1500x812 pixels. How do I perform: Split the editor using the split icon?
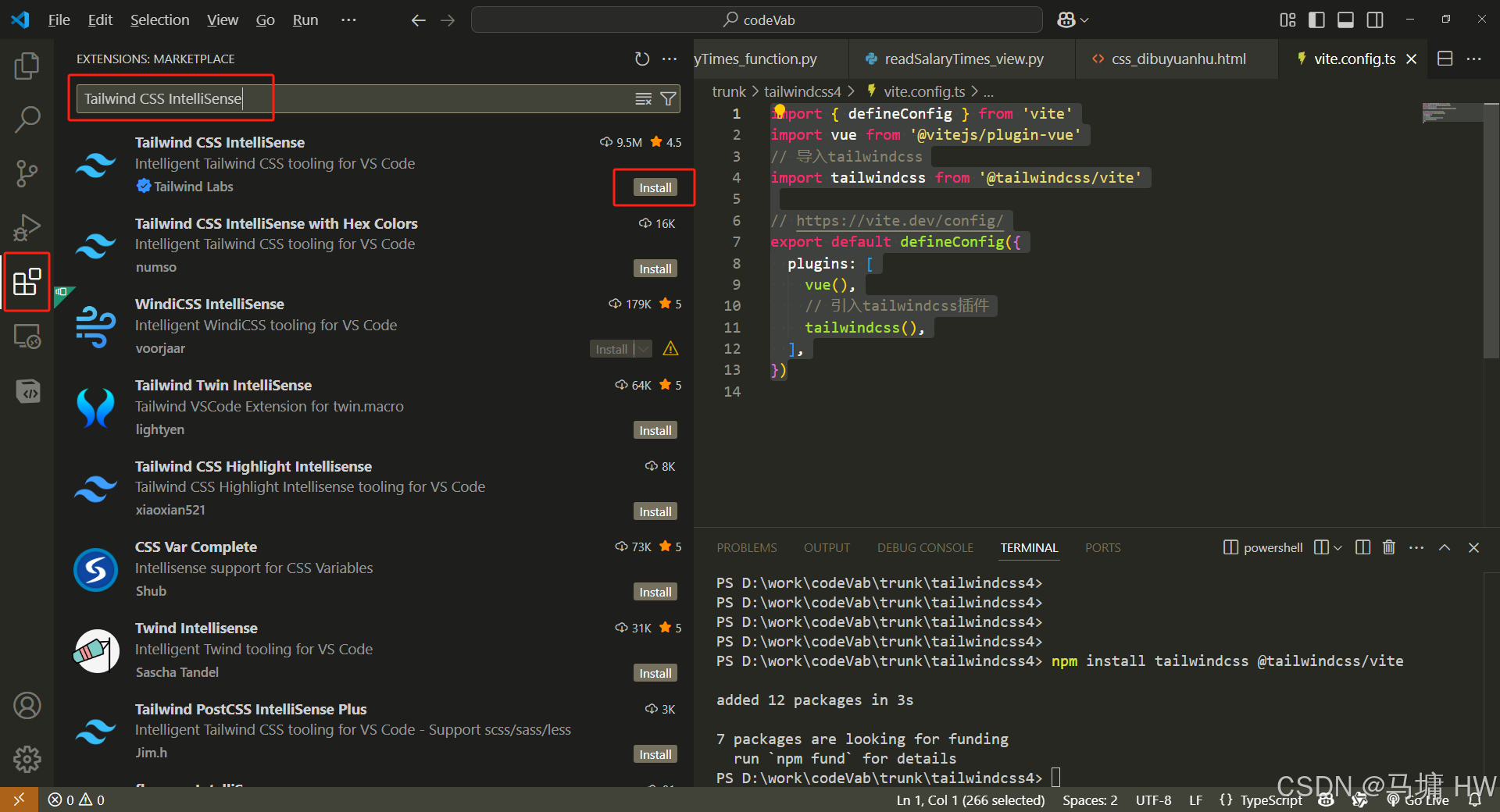(1445, 59)
